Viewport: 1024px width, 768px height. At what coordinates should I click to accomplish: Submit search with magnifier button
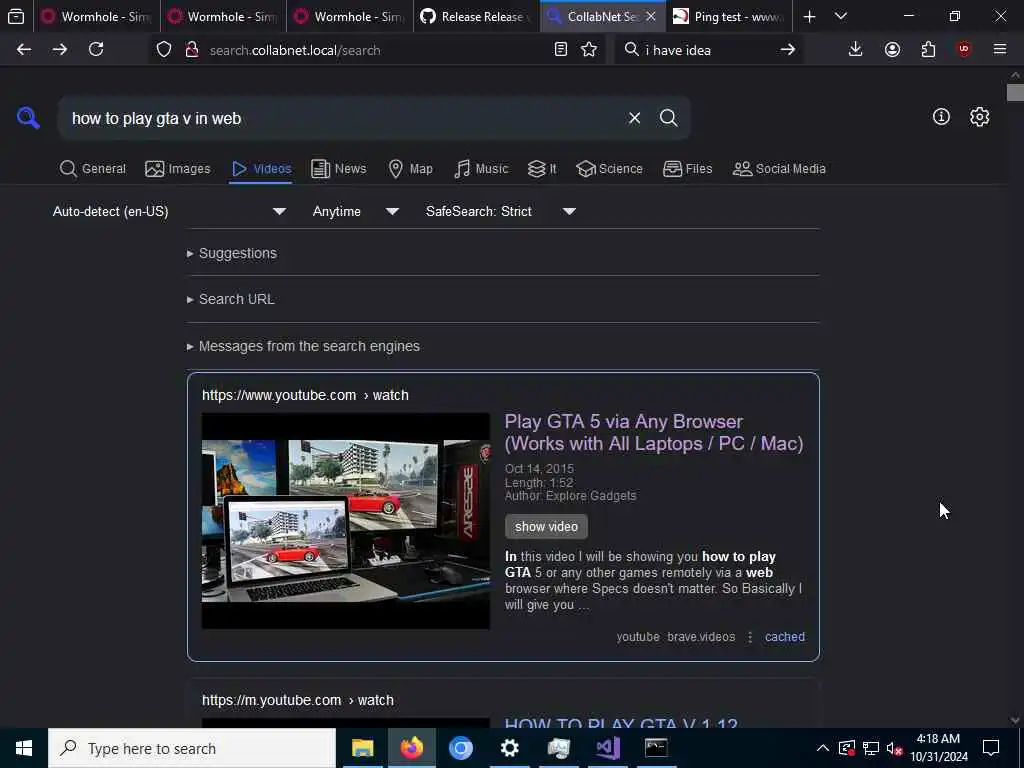668,118
